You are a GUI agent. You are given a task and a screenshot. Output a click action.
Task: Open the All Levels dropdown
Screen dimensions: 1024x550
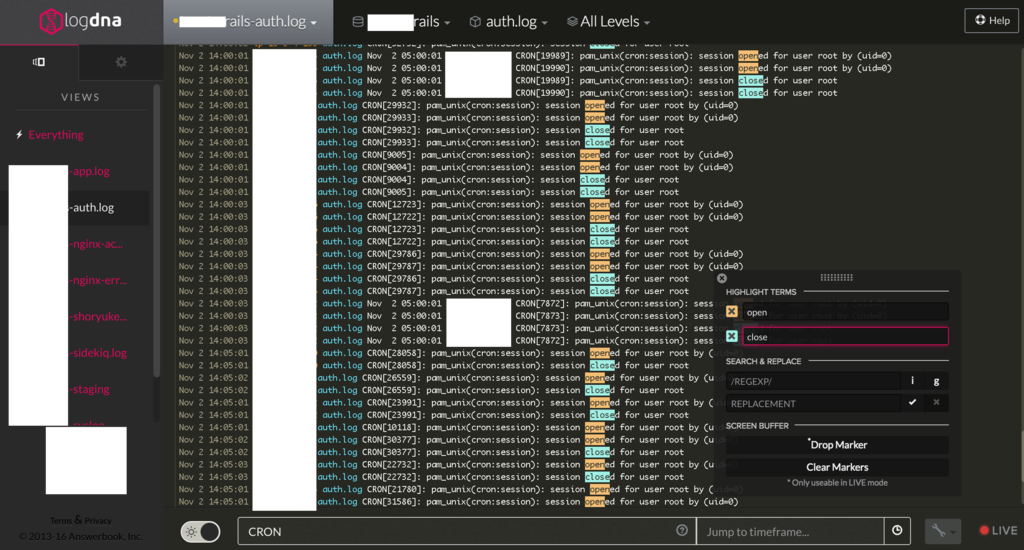[609, 22]
